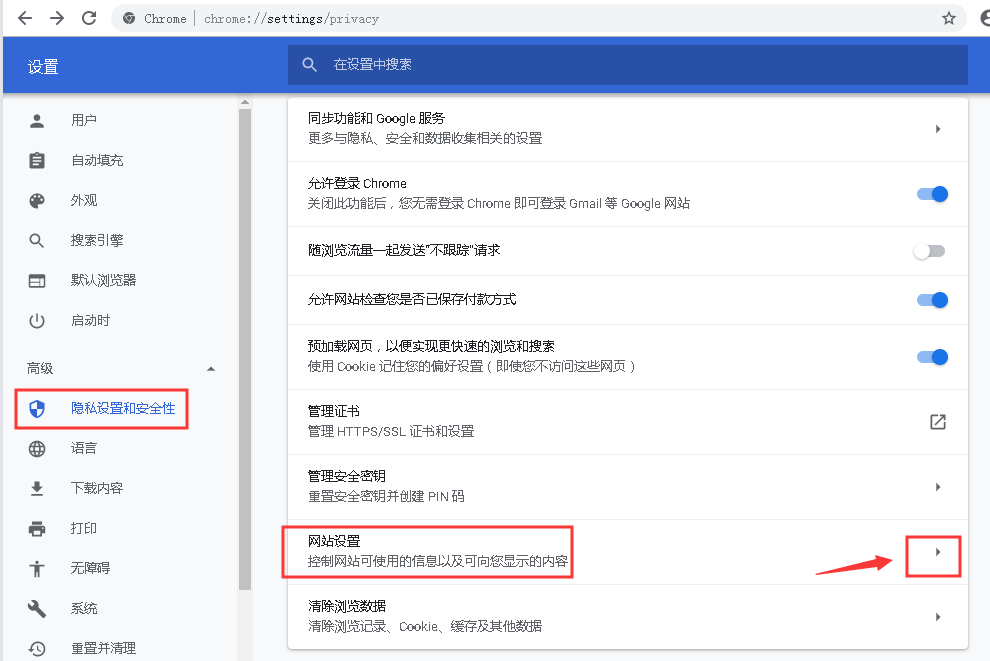
Task: Click the 网站设置 row title
Action: coord(334,541)
